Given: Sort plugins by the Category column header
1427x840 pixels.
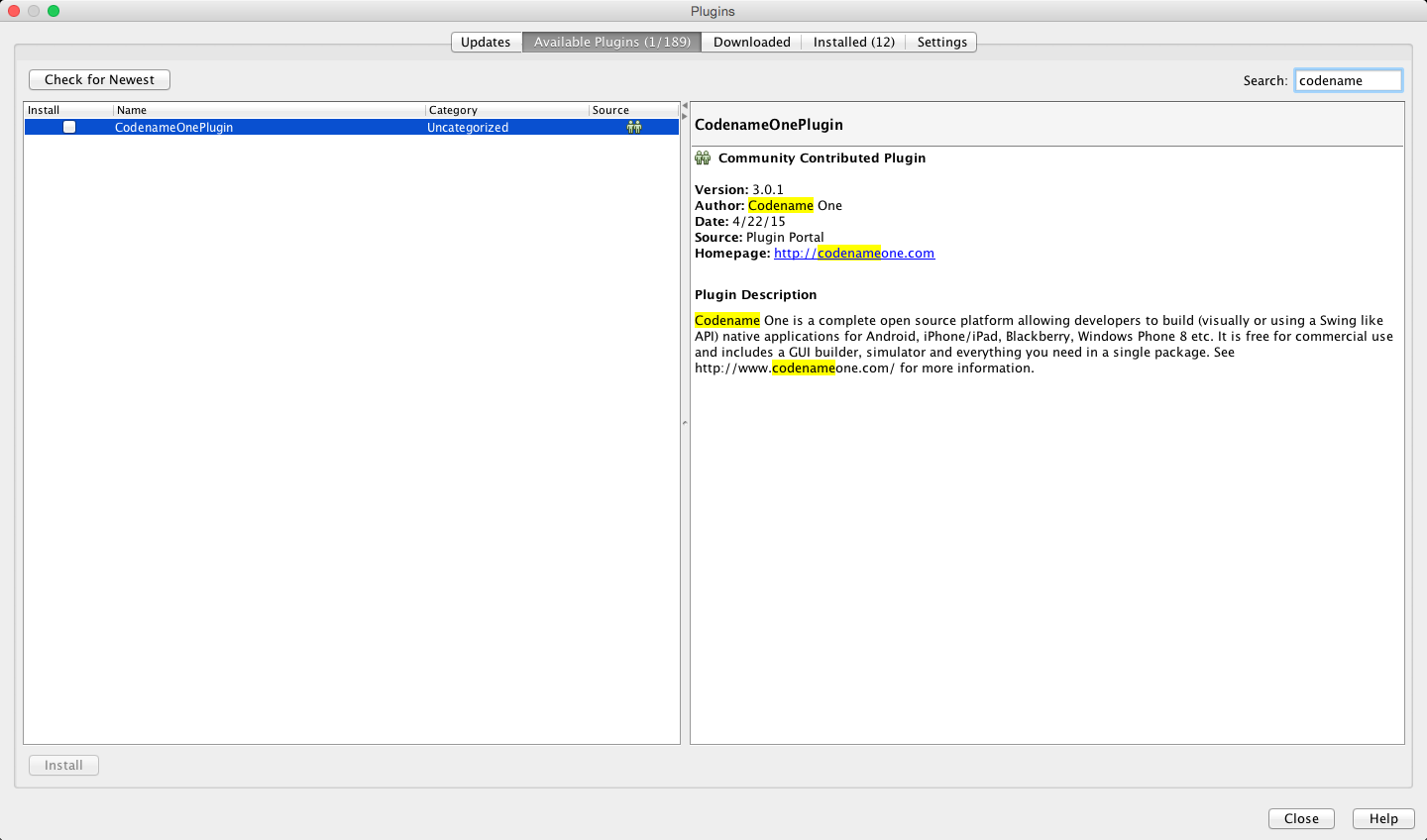Looking at the screenshot, I should [505, 110].
